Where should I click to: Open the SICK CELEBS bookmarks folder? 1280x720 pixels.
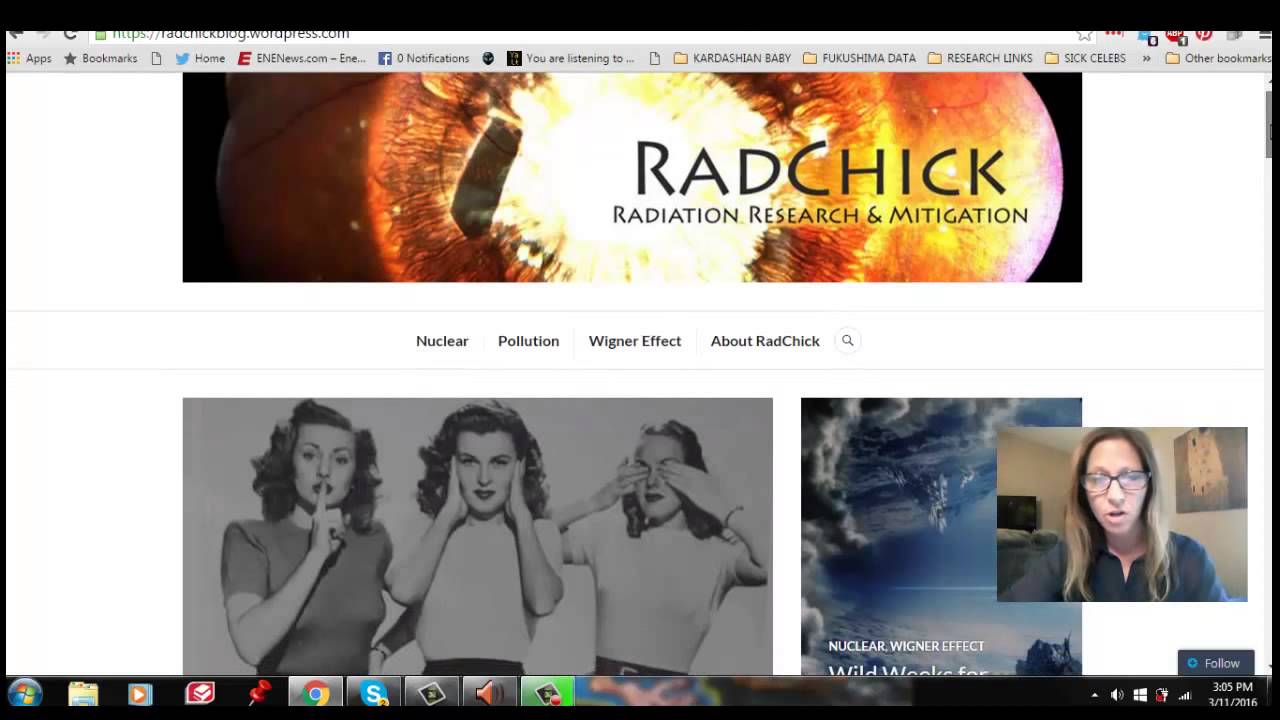[x=1085, y=58]
